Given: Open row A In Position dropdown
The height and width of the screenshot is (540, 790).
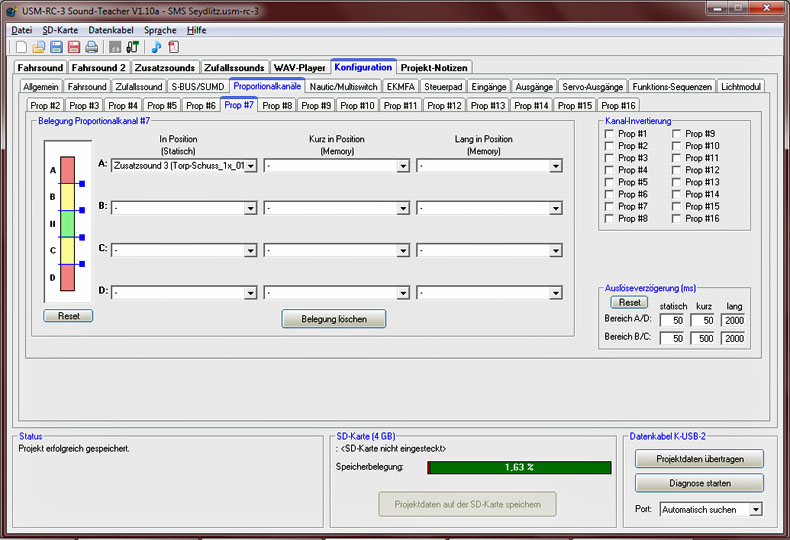Looking at the screenshot, I should click(x=250, y=166).
